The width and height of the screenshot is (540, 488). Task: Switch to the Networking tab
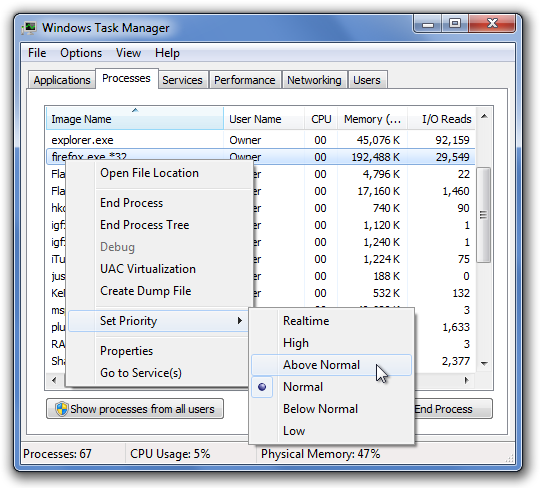[x=314, y=80]
